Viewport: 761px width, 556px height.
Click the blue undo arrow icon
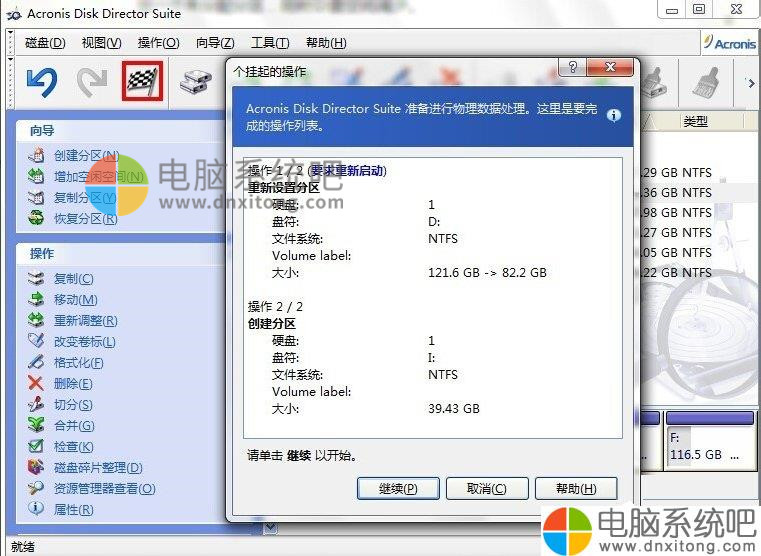[x=41, y=82]
